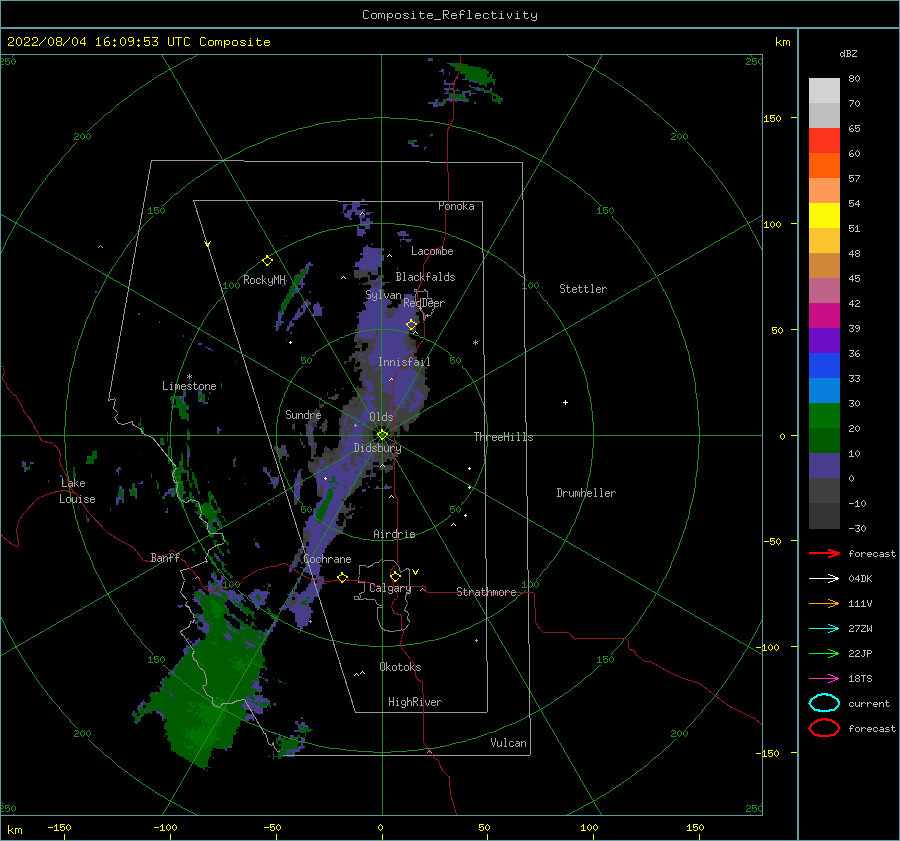Click the yellow diamond marker above RockyMH
Viewport: 900px width, 841px height.
coord(267,261)
